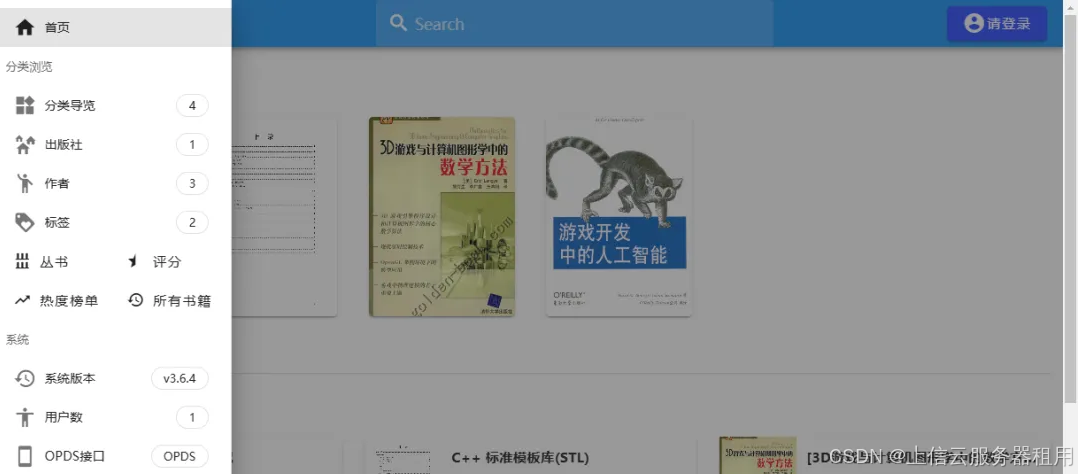
Task: Open 所有书籍 all books list
Action: [x=182, y=301]
